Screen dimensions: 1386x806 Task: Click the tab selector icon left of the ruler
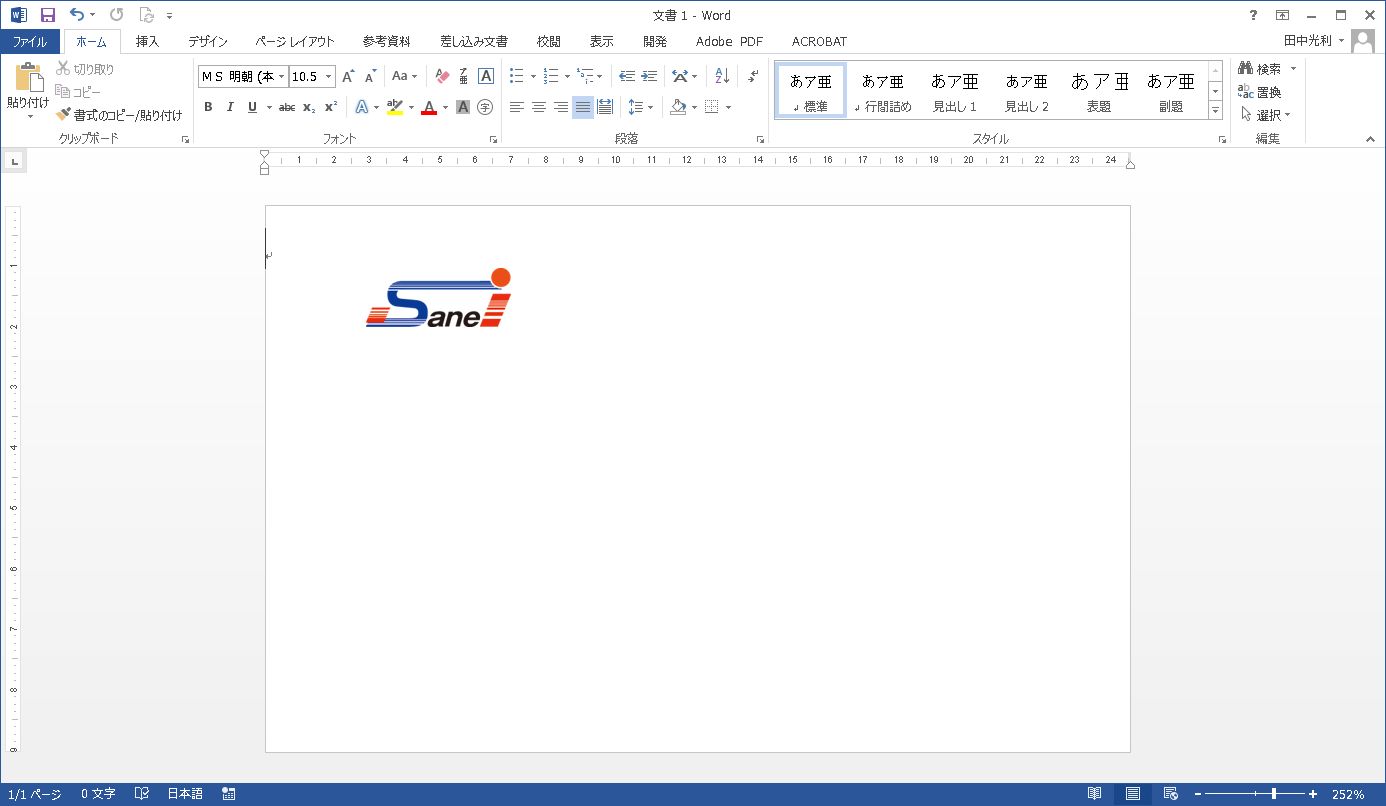(x=15, y=160)
